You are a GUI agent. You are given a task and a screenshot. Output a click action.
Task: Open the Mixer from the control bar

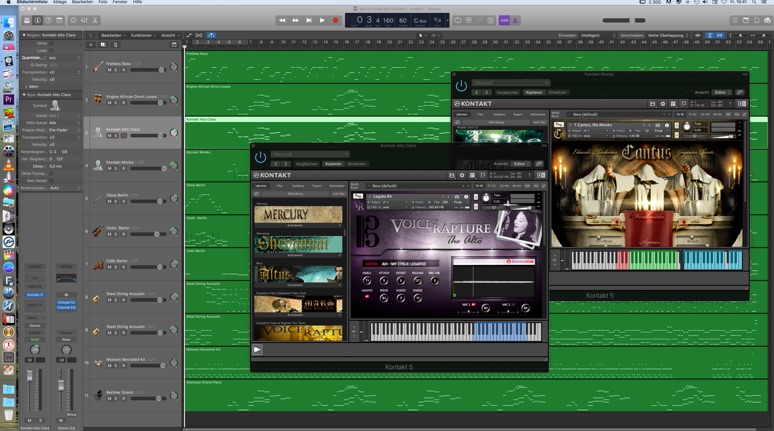click(x=84, y=20)
